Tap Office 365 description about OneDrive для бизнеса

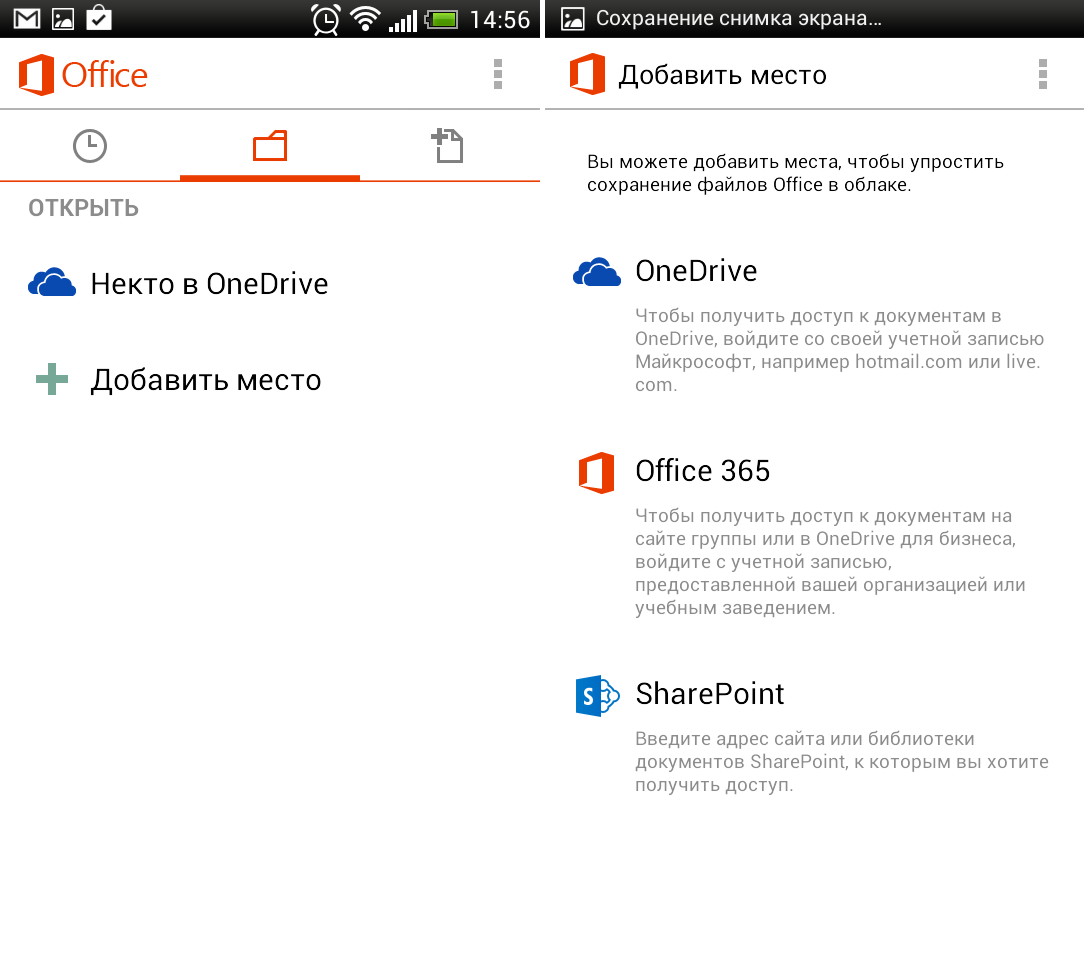pos(830,562)
